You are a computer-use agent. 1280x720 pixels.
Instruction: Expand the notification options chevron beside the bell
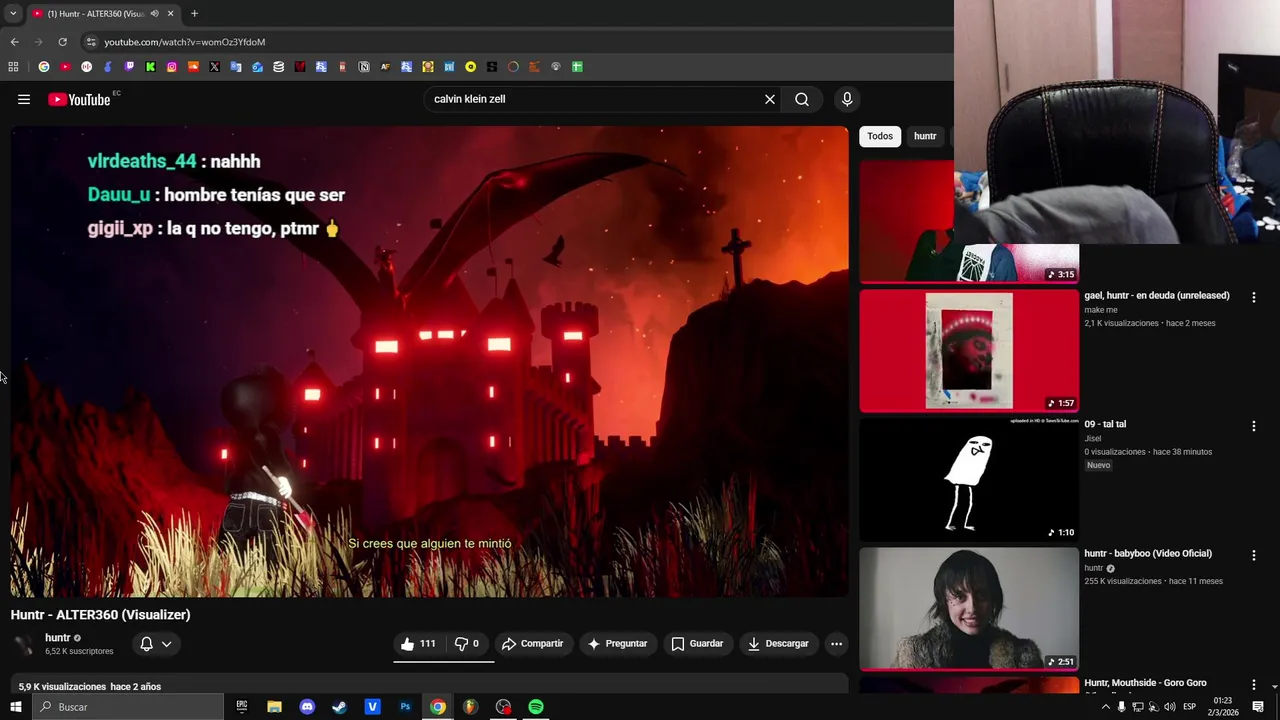pos(166,644)
